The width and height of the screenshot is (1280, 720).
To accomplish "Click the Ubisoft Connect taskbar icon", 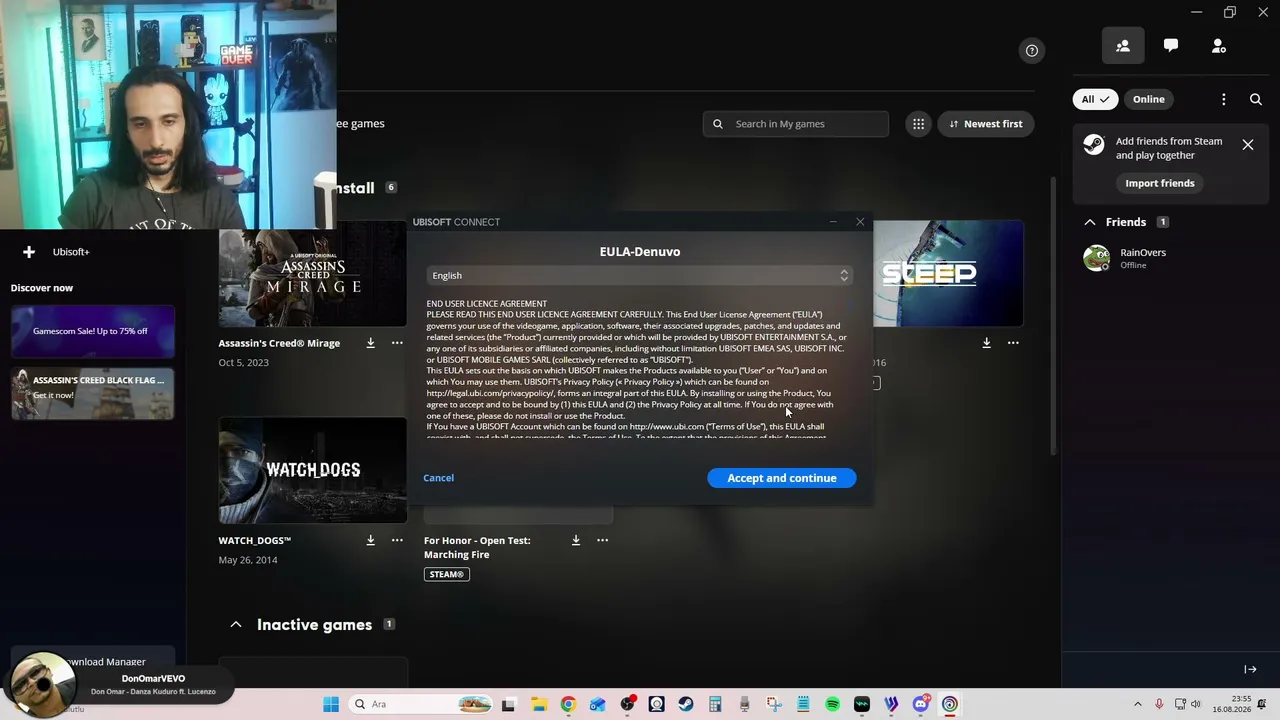I will 950,704.
